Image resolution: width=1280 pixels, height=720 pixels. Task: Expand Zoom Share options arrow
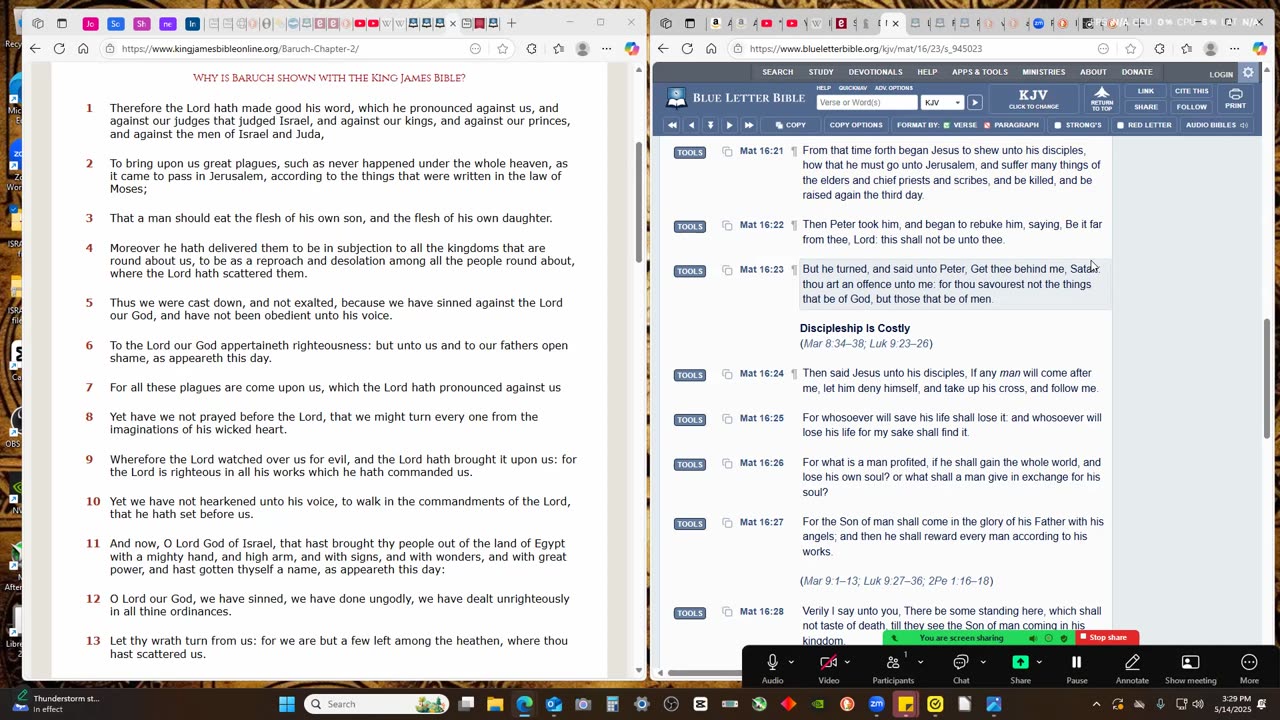1039,662
